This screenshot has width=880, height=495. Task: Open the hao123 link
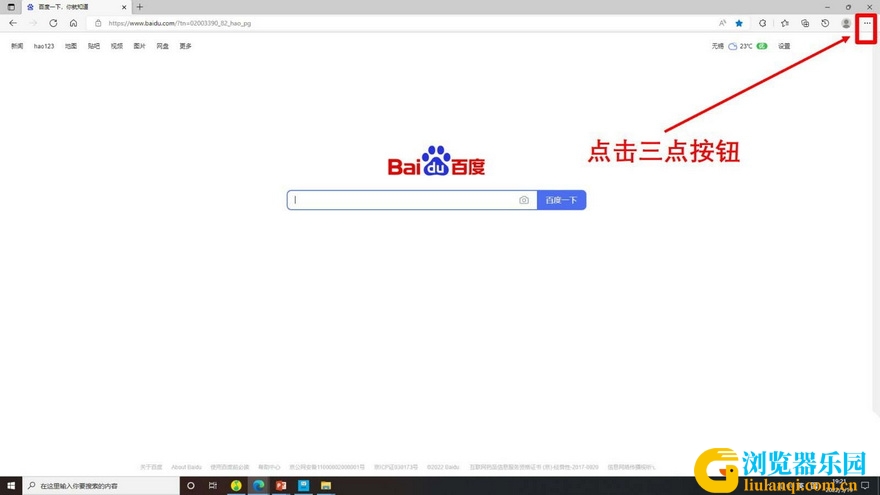44,46
